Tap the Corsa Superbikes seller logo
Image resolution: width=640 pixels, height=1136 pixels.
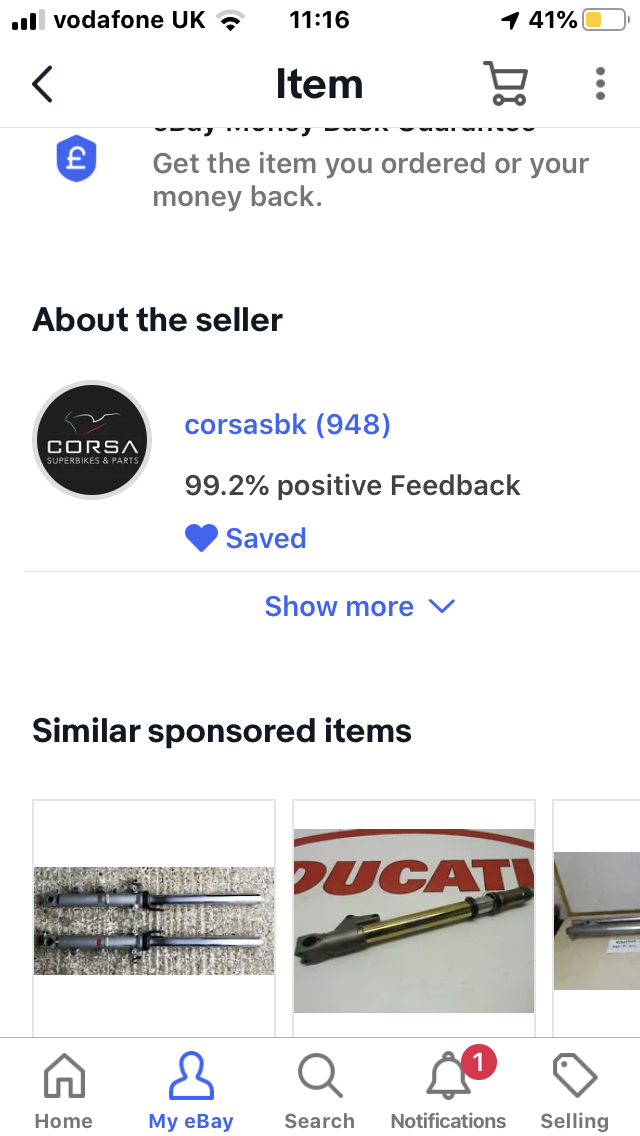[93, 441]
